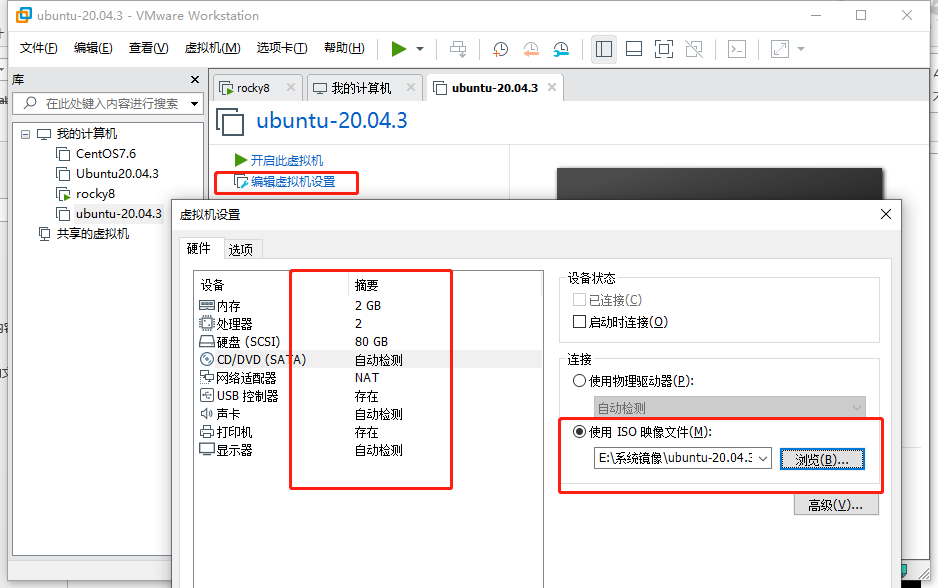
Task: Click the green power-on play toolbar icon
Action: point(398,48)
